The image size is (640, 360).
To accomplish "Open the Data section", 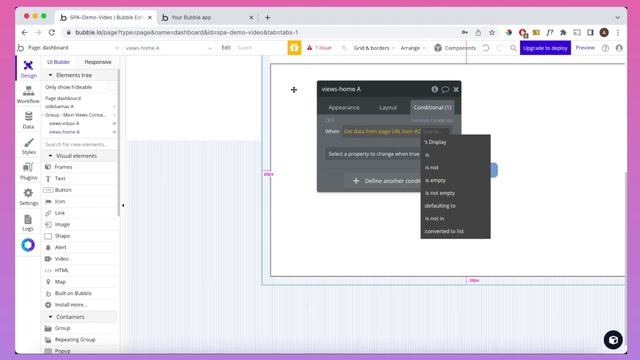I will [28, 120].
